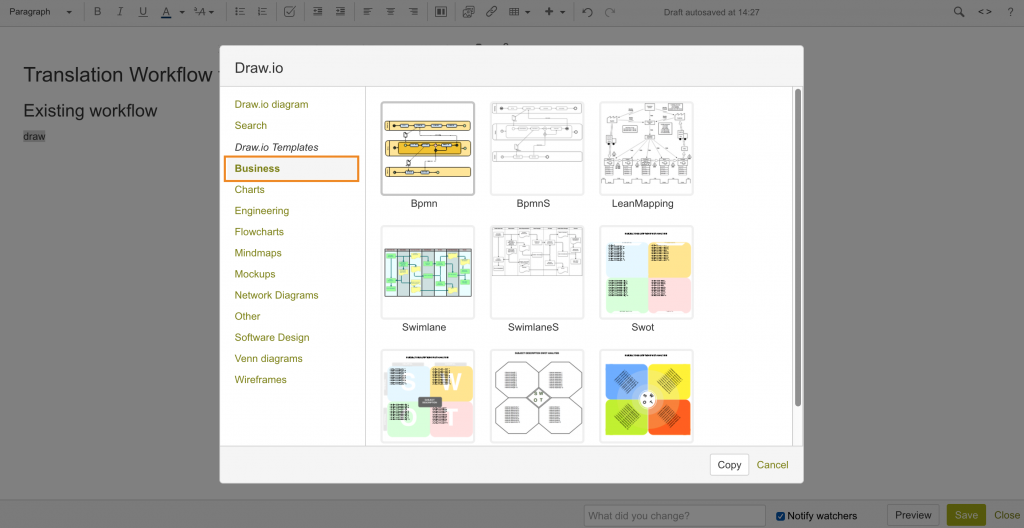1024x528 pixels.
Task: Click the outdent icon
Action: [318, 12]
